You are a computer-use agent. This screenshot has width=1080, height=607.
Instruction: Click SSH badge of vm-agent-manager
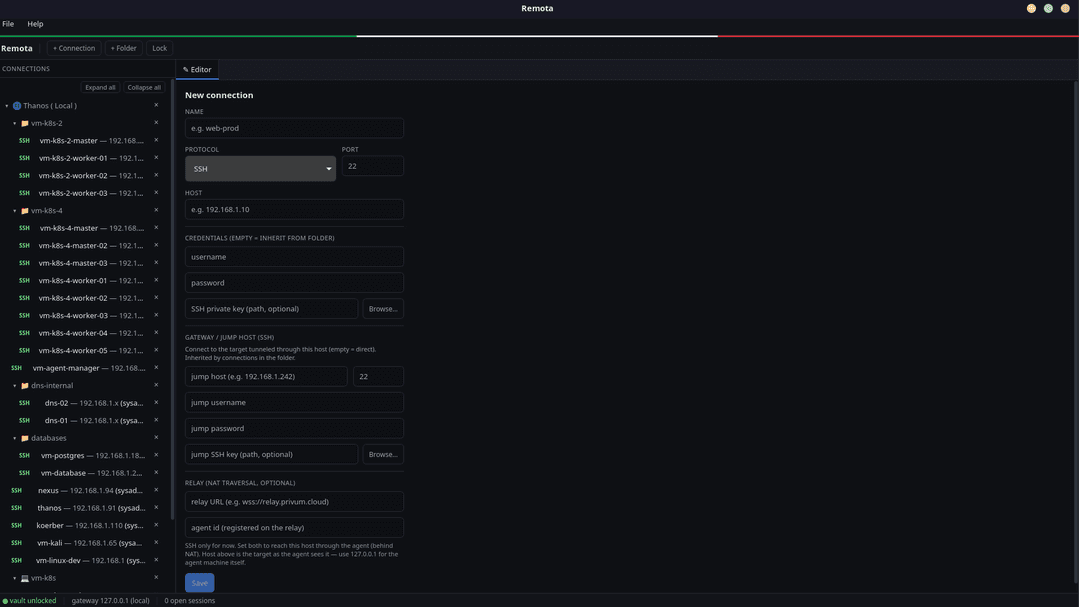17,368
